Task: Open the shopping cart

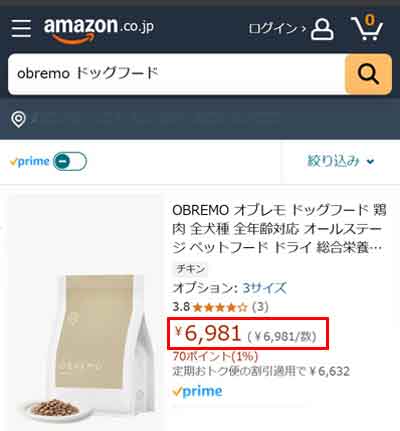Action: tap(367, 27)
